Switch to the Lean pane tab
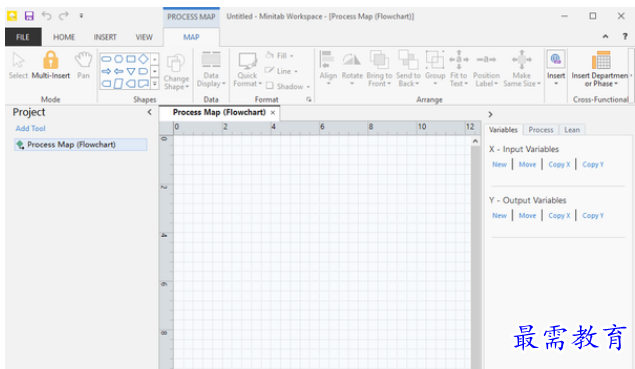Screen dimensions: 635x369 pos(572,130)
